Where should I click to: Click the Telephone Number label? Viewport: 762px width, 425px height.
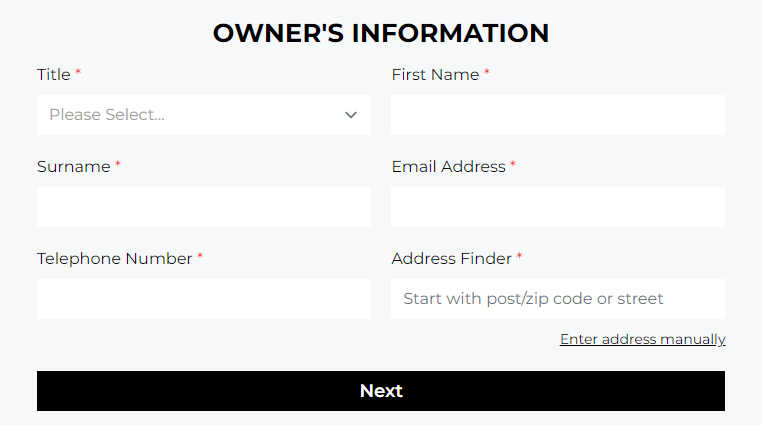114,259
